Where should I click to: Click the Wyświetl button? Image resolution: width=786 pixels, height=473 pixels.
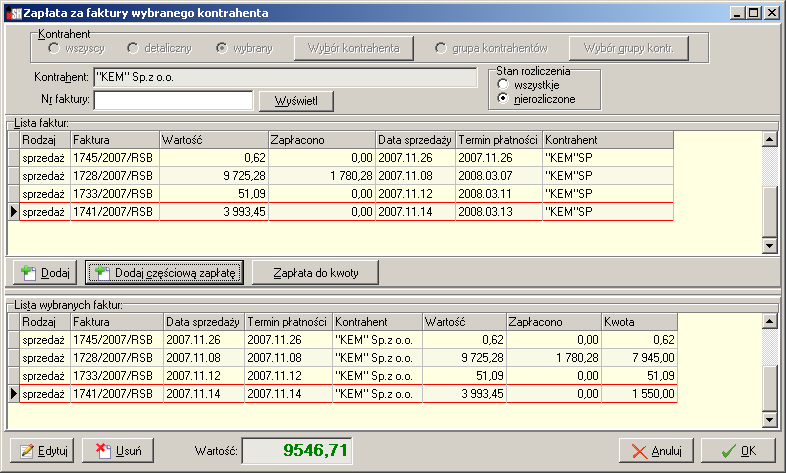[296, 101]
